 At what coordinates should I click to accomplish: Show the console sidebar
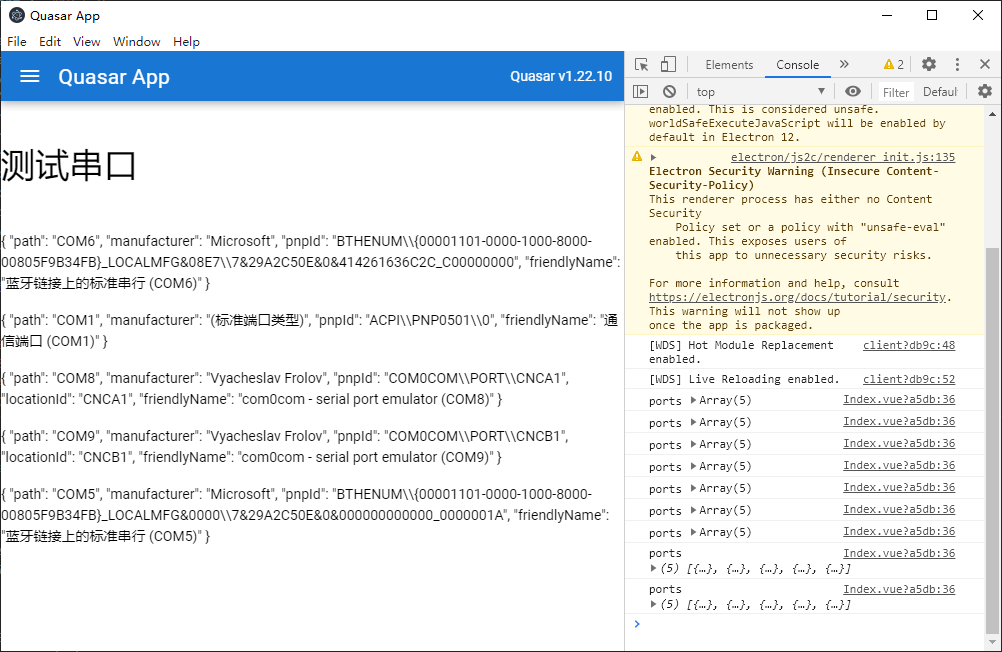click(x=640, y=91)
